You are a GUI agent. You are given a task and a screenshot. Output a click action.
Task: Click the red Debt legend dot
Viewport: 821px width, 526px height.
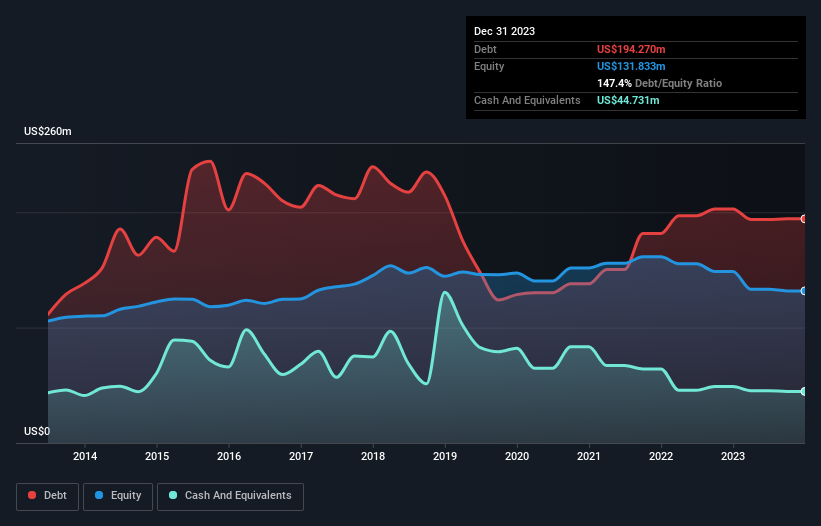[32, 495]
